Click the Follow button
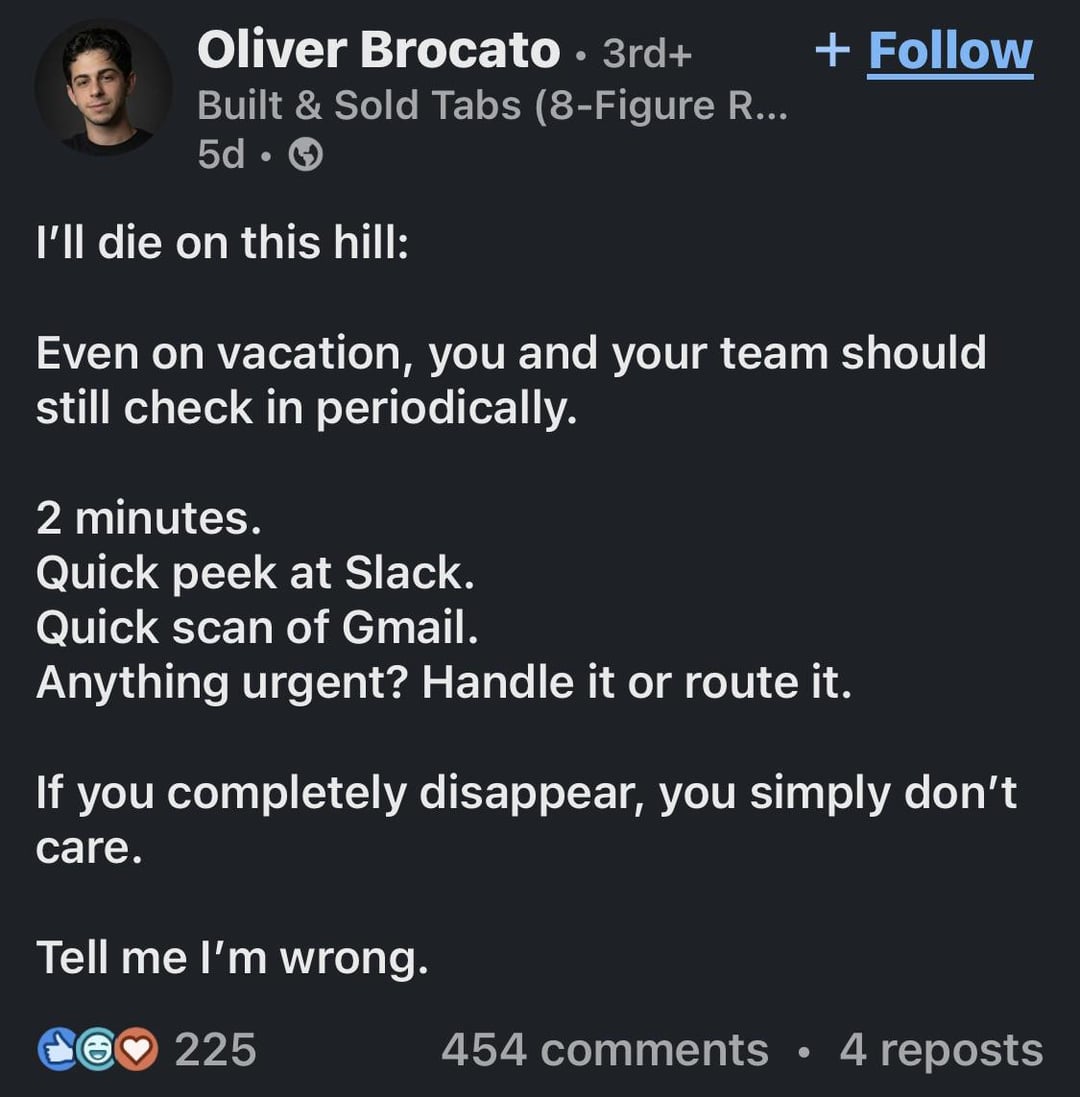This screenshot has width=1080, height=1097. point(949,50)
